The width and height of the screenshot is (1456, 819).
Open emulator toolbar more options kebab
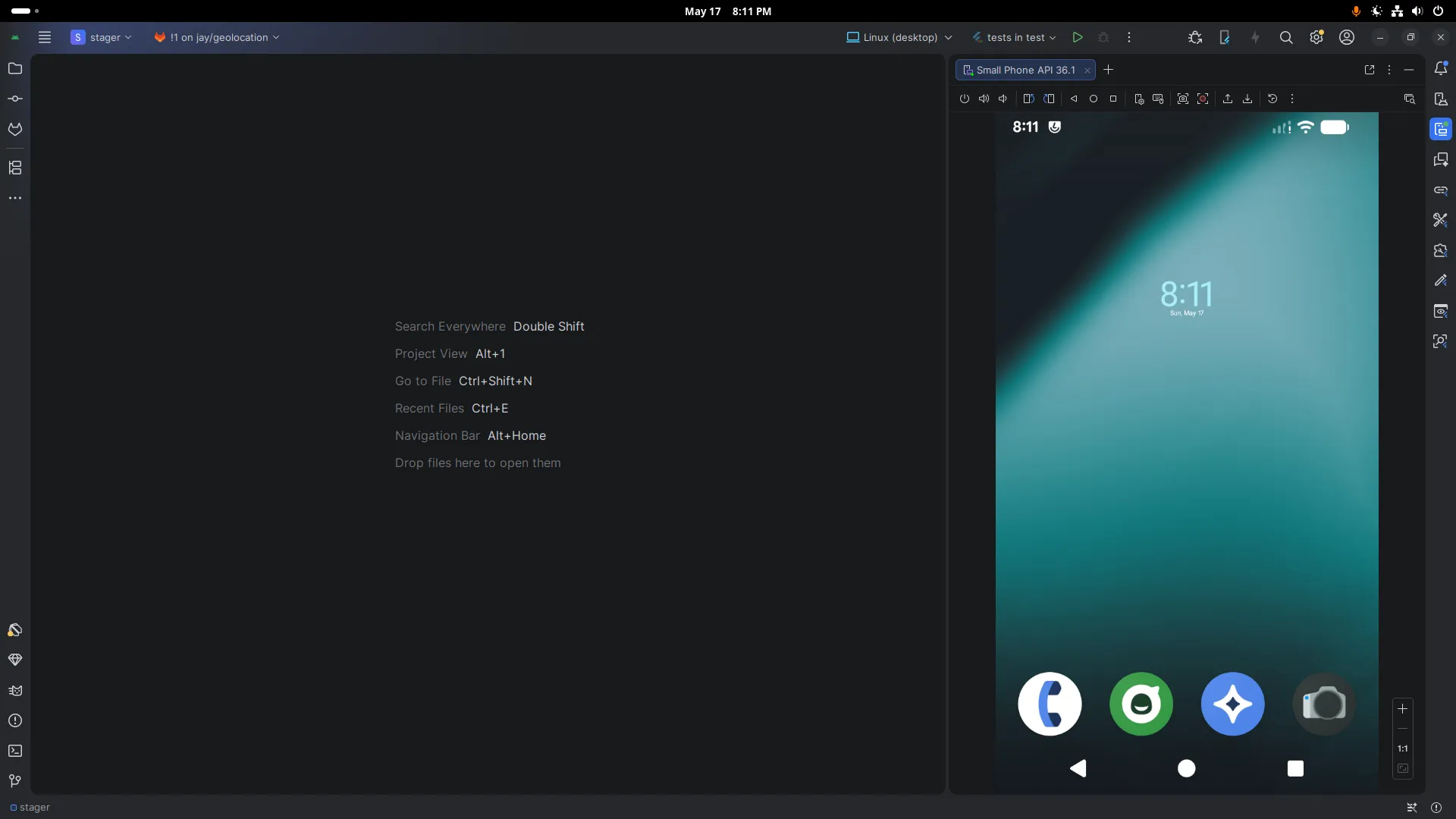click(1292, 99)
